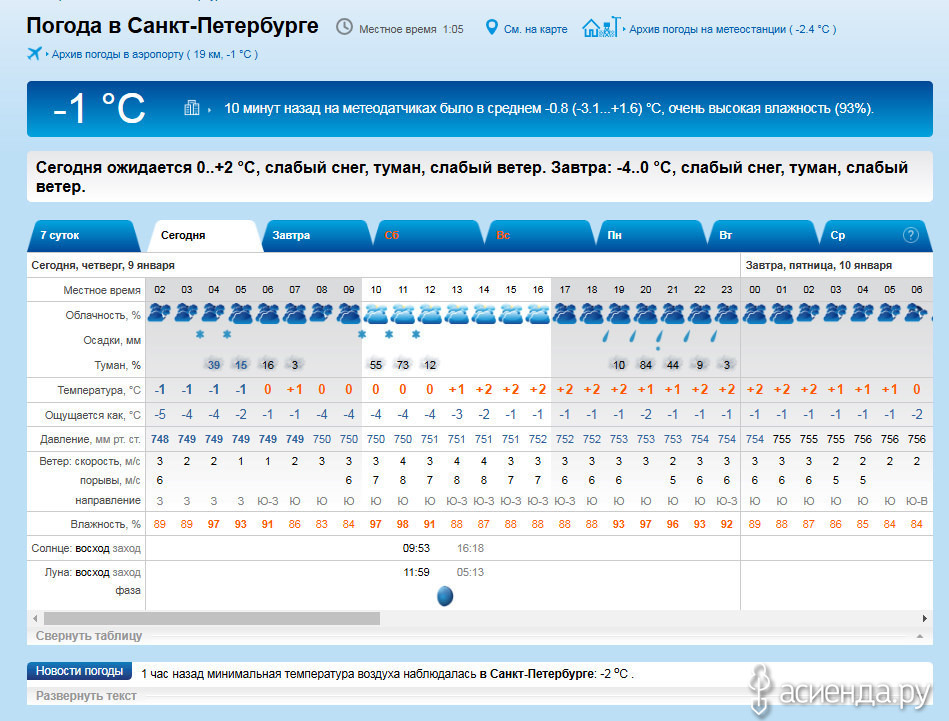Click the Влажность, % row label
Image resolution: width=949 pixels, height=721 pixels.
[x=105, y=524]
